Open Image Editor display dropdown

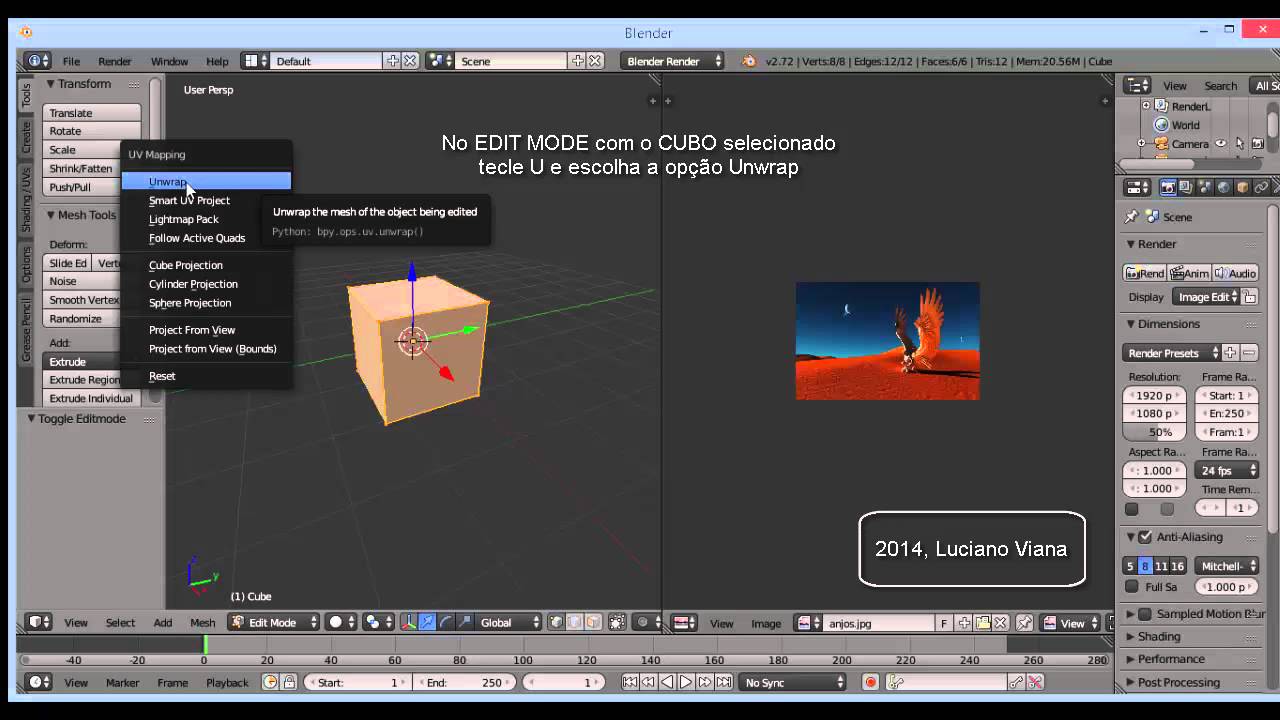pyautogui.click(x=1206, y=297)
